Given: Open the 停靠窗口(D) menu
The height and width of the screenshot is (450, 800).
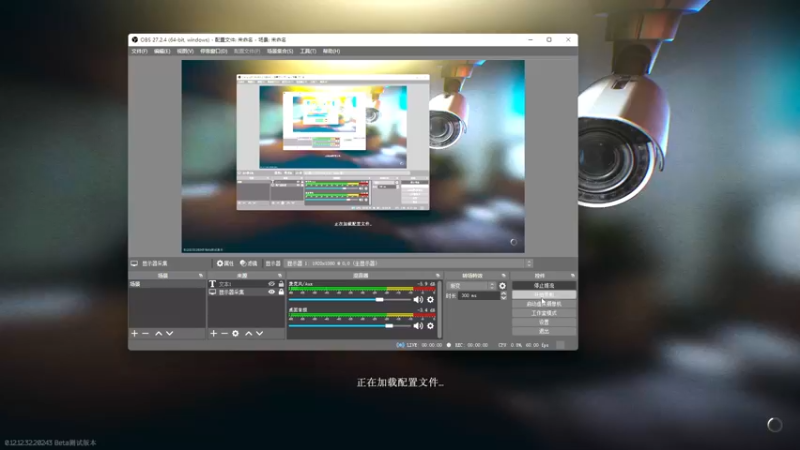Looking at the screenshot, I should click(x=214, y=51).
